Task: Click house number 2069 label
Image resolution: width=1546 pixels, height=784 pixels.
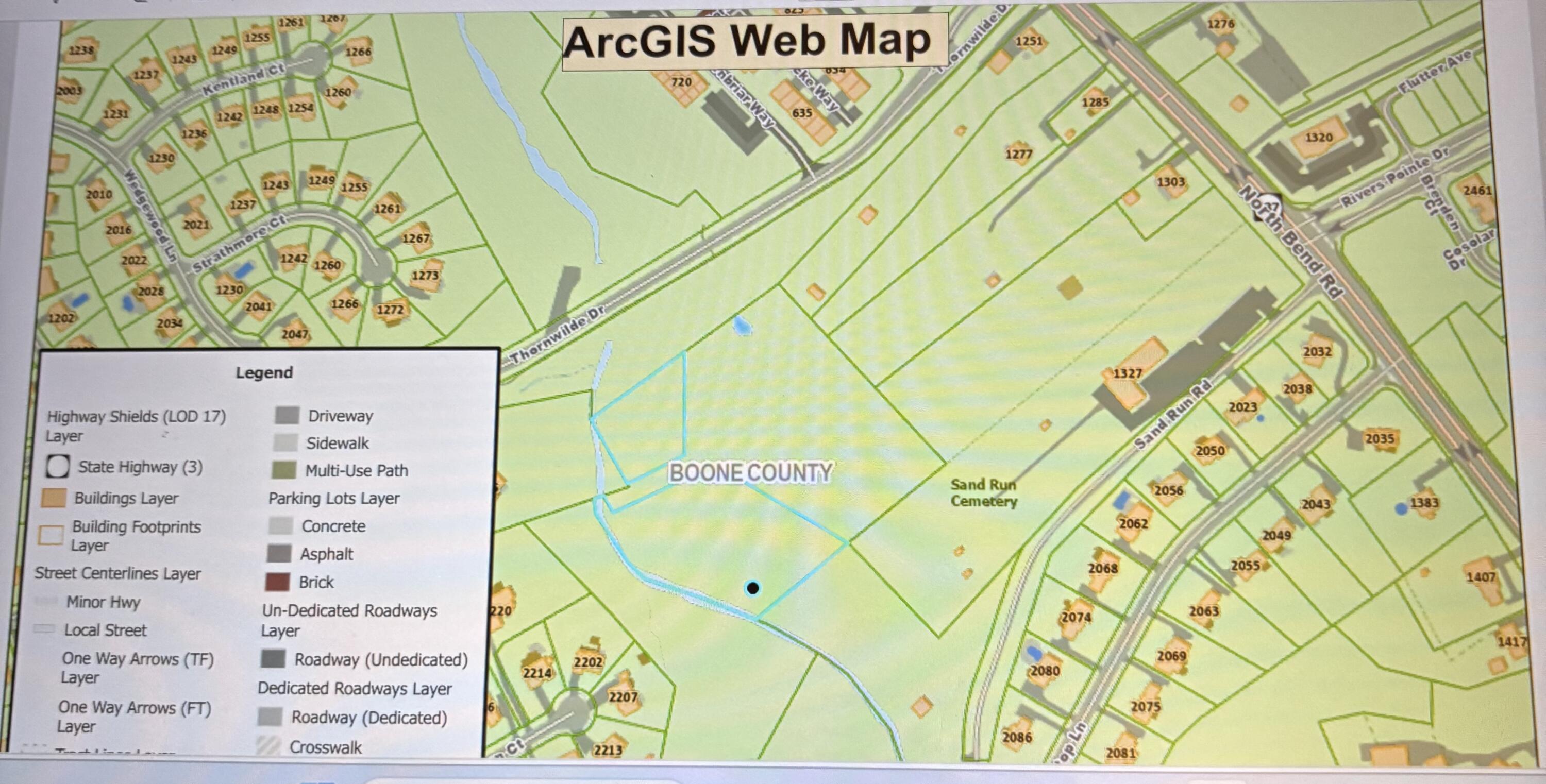Action: pos(1171,656)
